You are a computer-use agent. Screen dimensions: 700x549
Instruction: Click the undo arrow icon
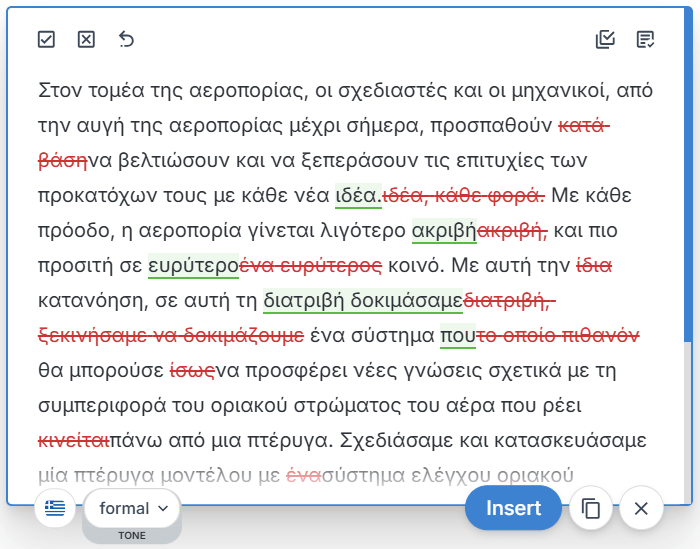(x=126, y=39)
